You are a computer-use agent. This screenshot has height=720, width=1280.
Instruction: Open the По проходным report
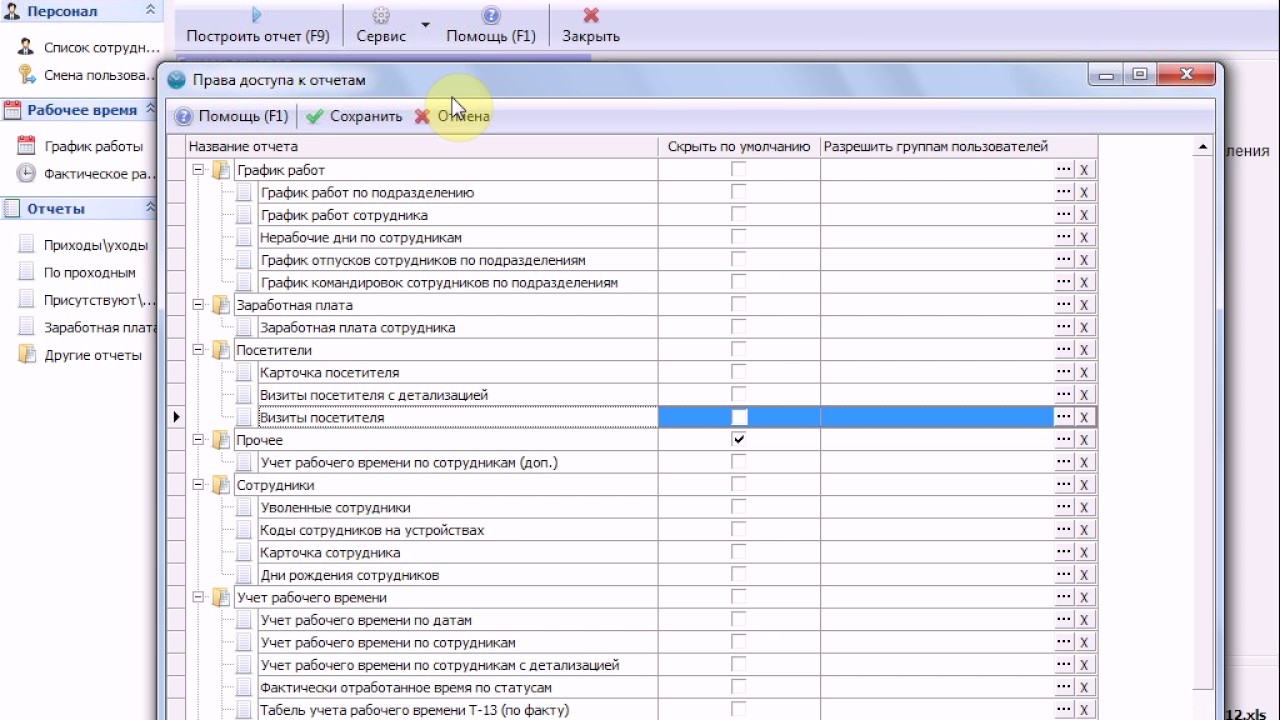click(77, 272)
